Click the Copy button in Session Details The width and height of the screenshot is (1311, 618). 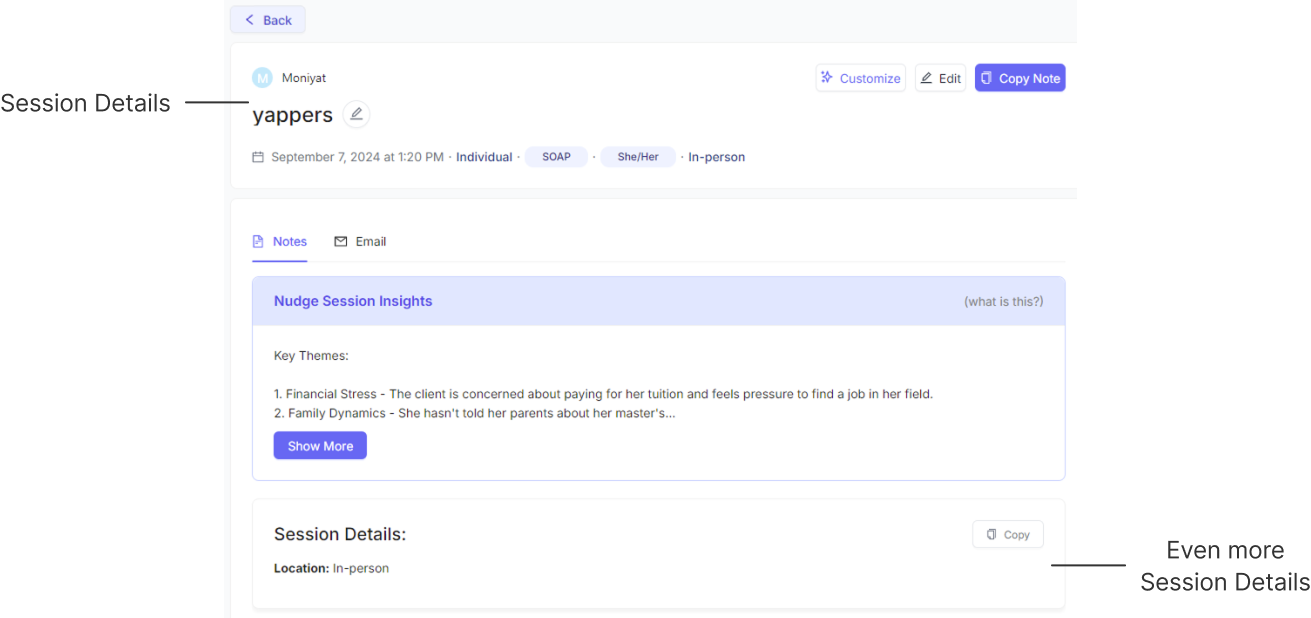pos(1007,534)
